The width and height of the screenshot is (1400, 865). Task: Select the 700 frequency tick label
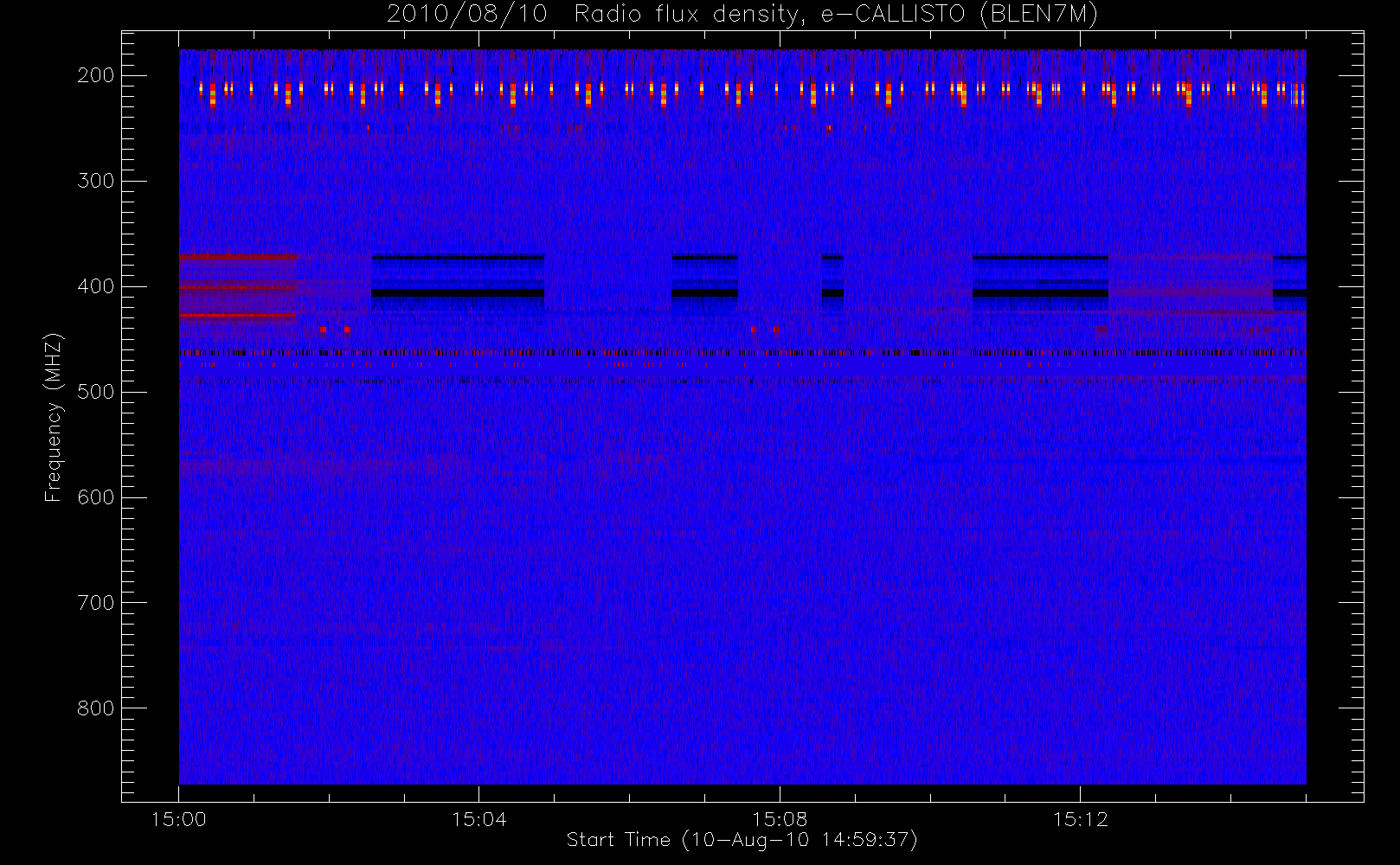(96, 603)
